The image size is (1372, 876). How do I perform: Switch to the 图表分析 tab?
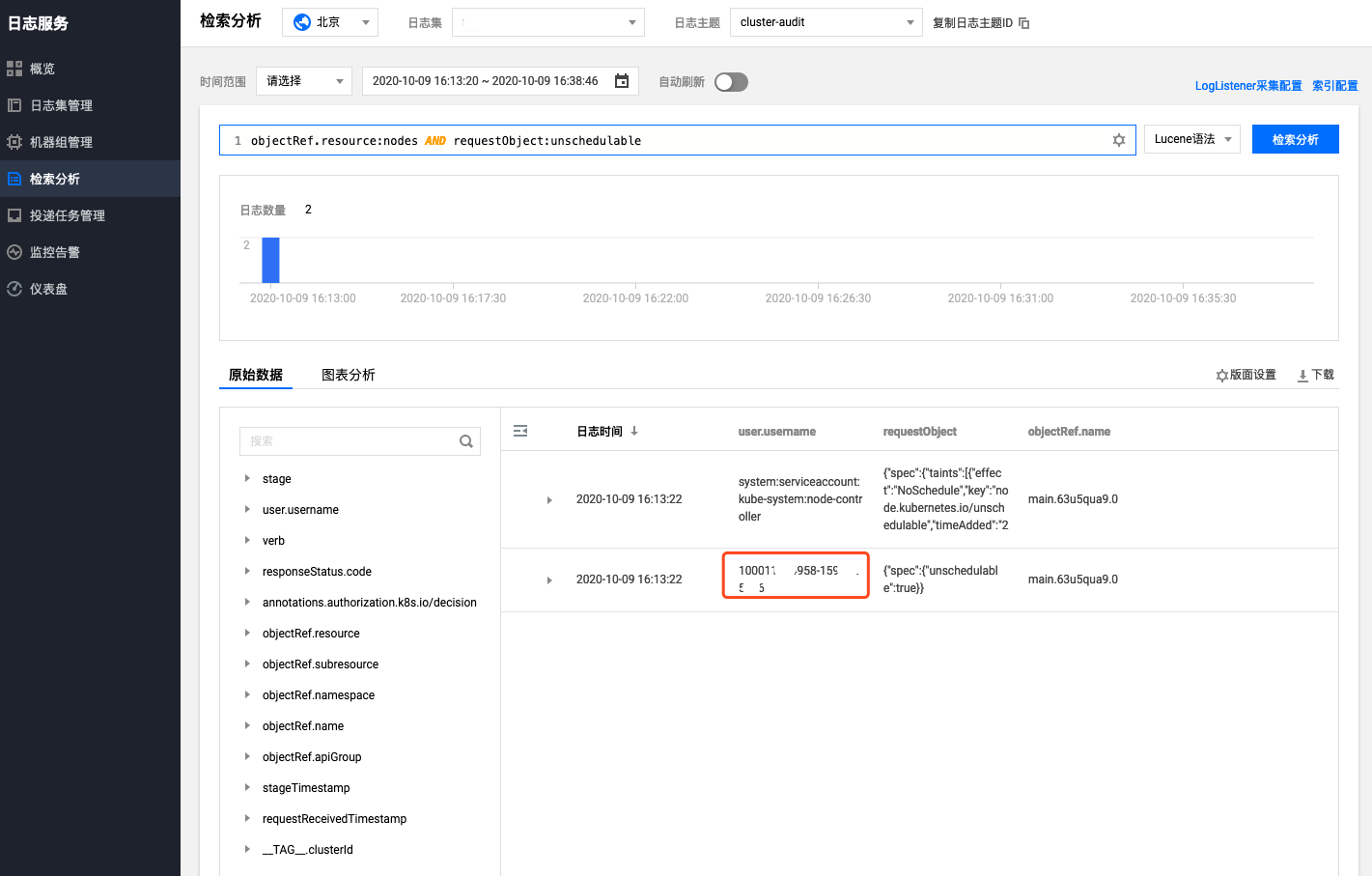click(348, 375)
